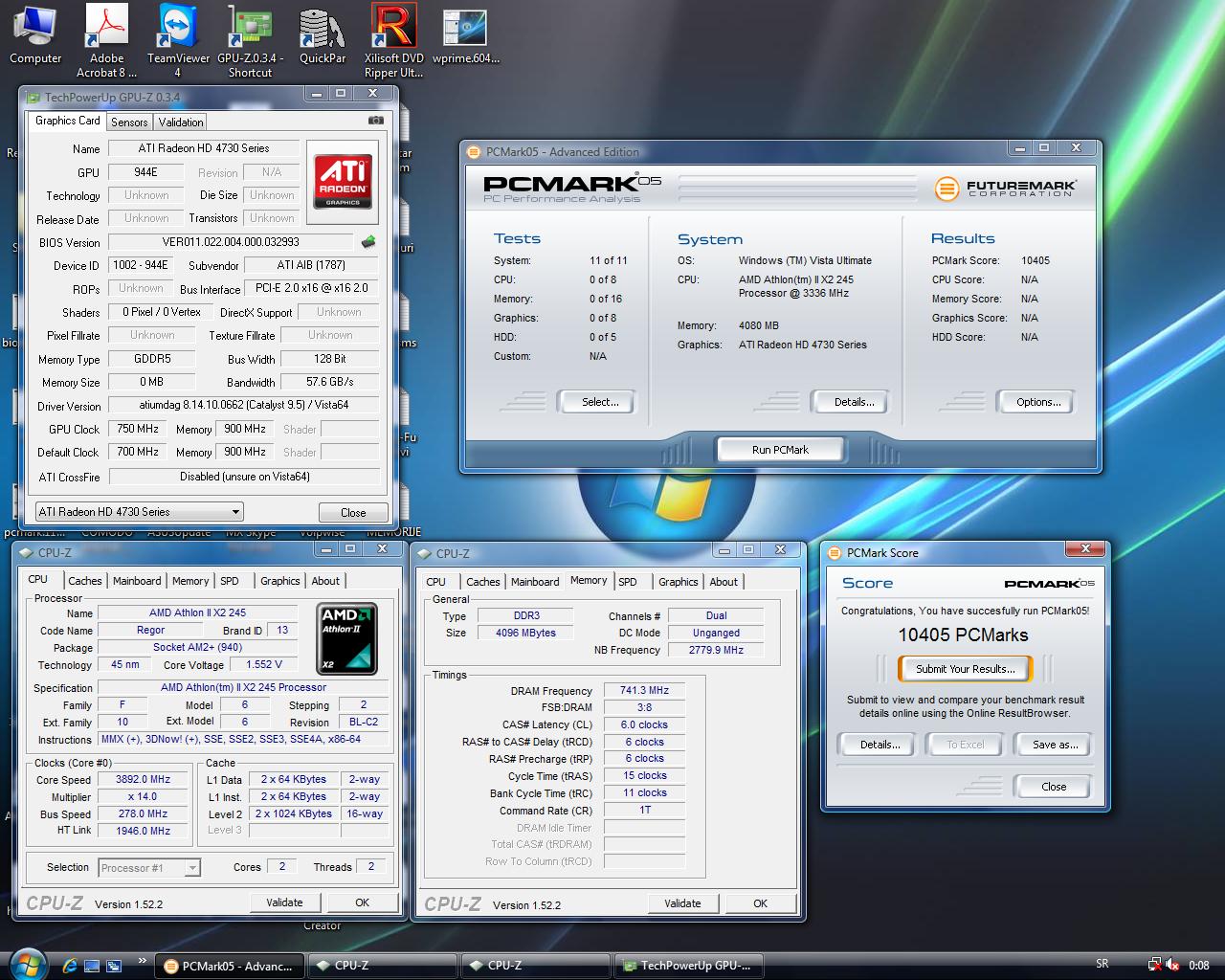Open SPD tab in left CPU-Z window

(230, 581)
